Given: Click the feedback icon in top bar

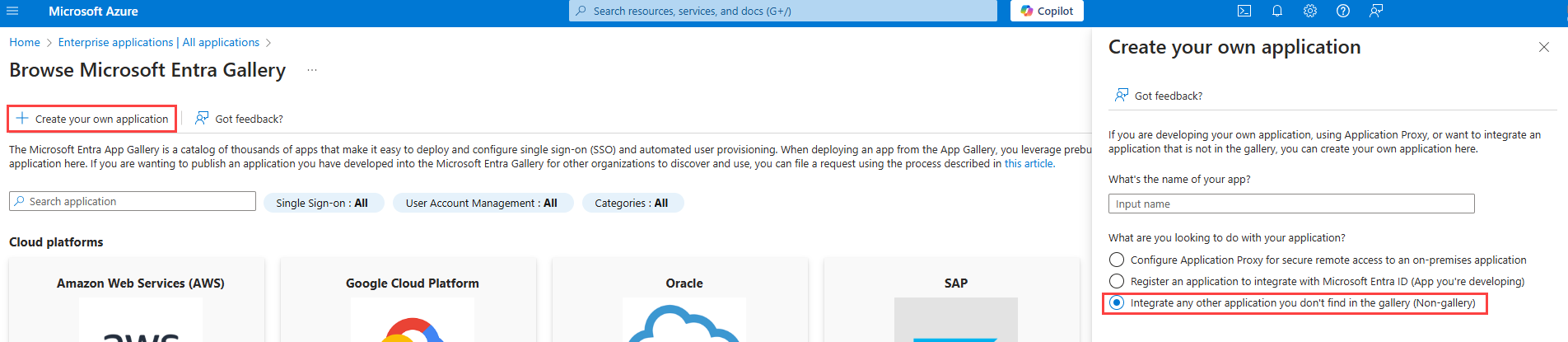Looking at the screenshot, I should click(x=1376, y=11).
